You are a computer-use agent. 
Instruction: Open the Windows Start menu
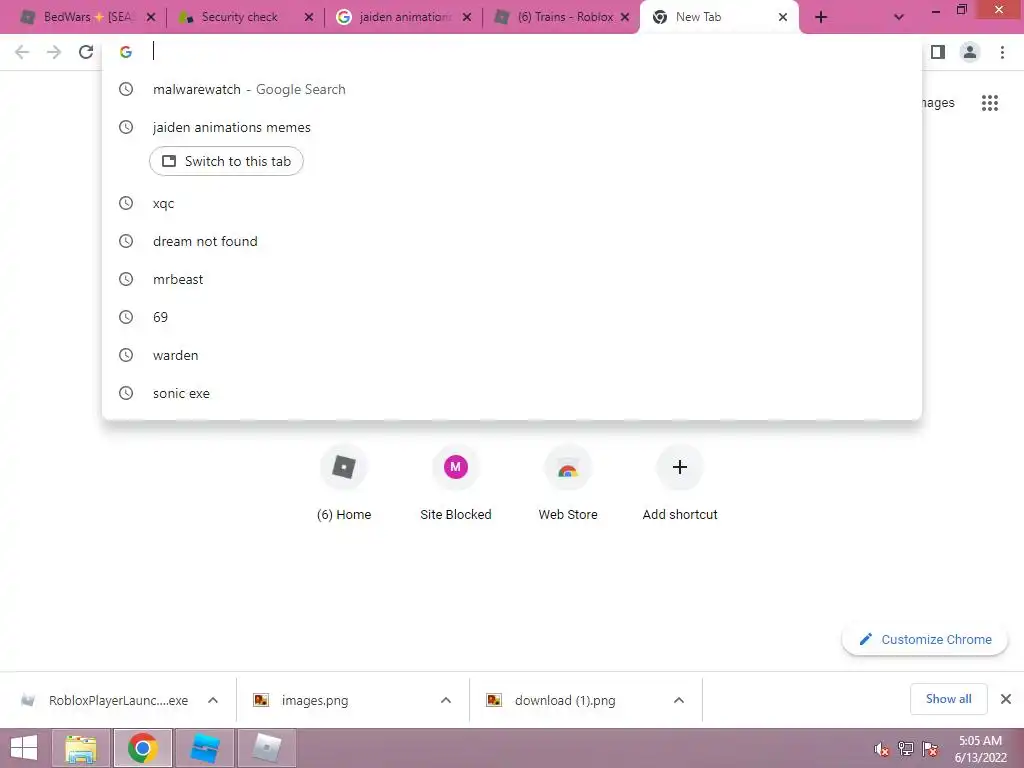click(x=24, y=748)
